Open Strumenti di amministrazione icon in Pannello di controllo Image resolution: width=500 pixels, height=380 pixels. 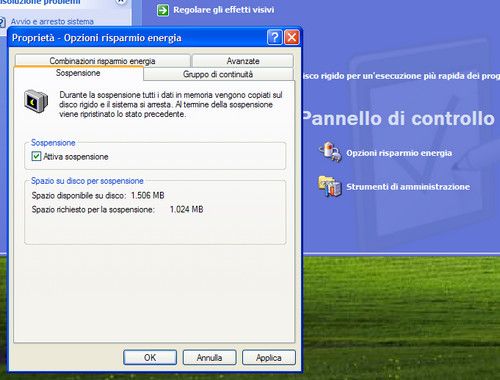[x=330, y=186]
